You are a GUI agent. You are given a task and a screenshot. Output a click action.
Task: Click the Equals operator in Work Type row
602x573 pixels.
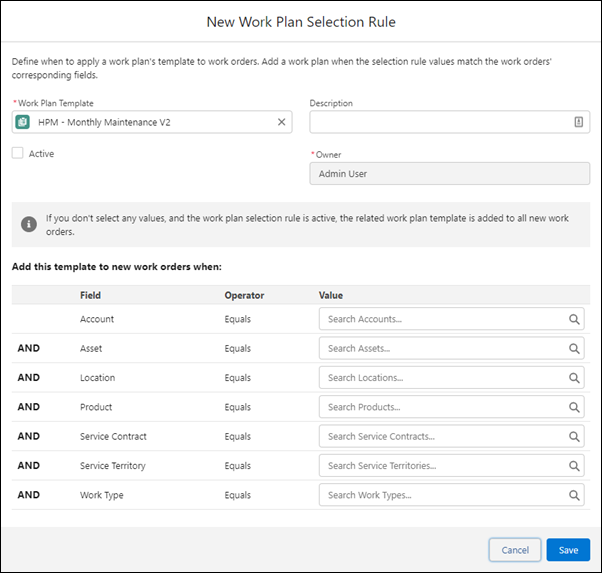238,495
